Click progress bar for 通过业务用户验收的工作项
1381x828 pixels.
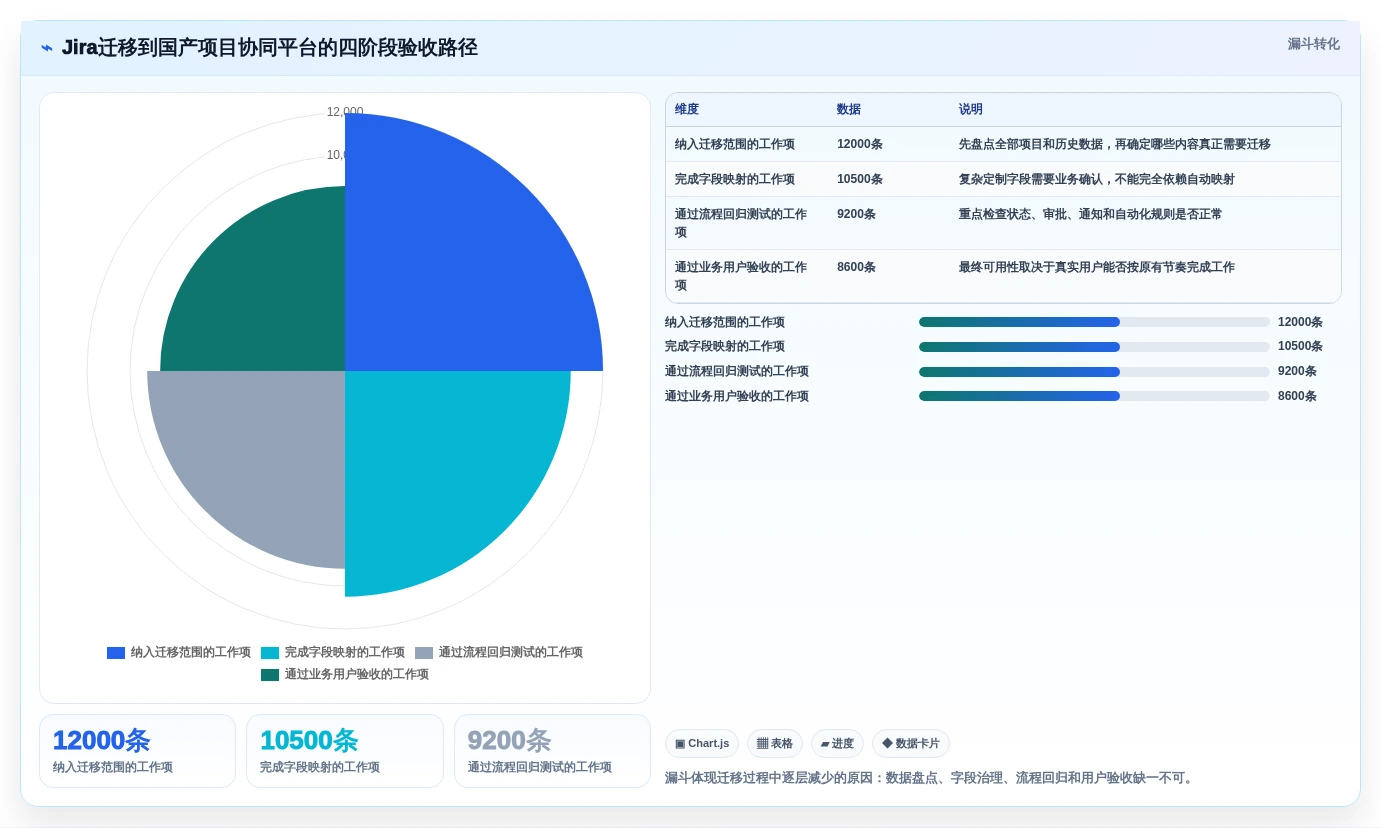[1094, 396]
